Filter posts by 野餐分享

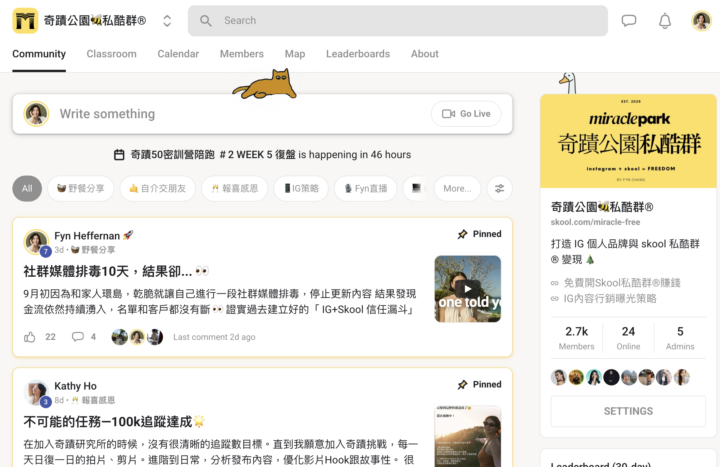80,188
